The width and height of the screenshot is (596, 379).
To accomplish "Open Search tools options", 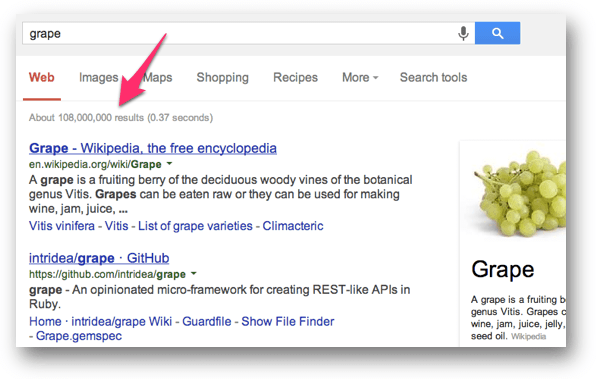I will pyautogui.click(x=433, y=78).
